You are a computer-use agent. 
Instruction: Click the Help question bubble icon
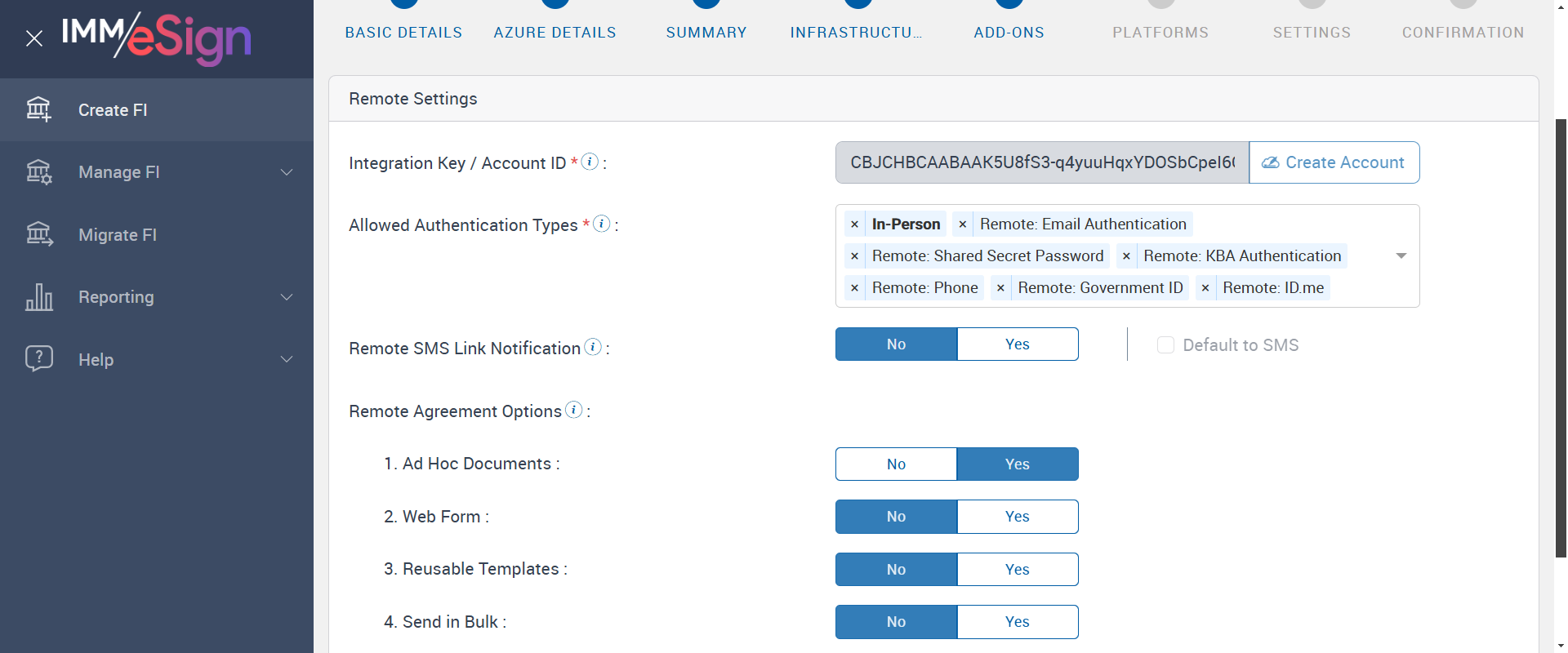pyautogui.click(x=38, y=358)
